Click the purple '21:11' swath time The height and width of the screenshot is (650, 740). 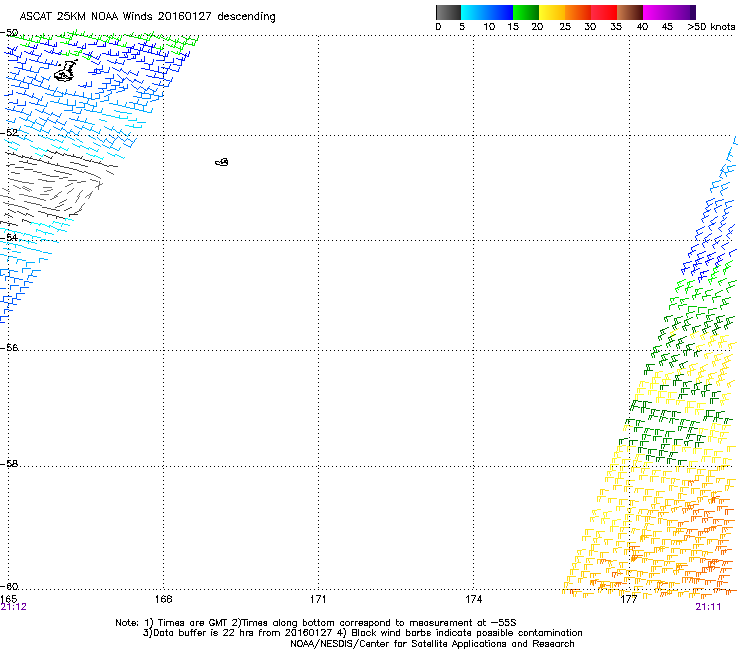(708, 607)
